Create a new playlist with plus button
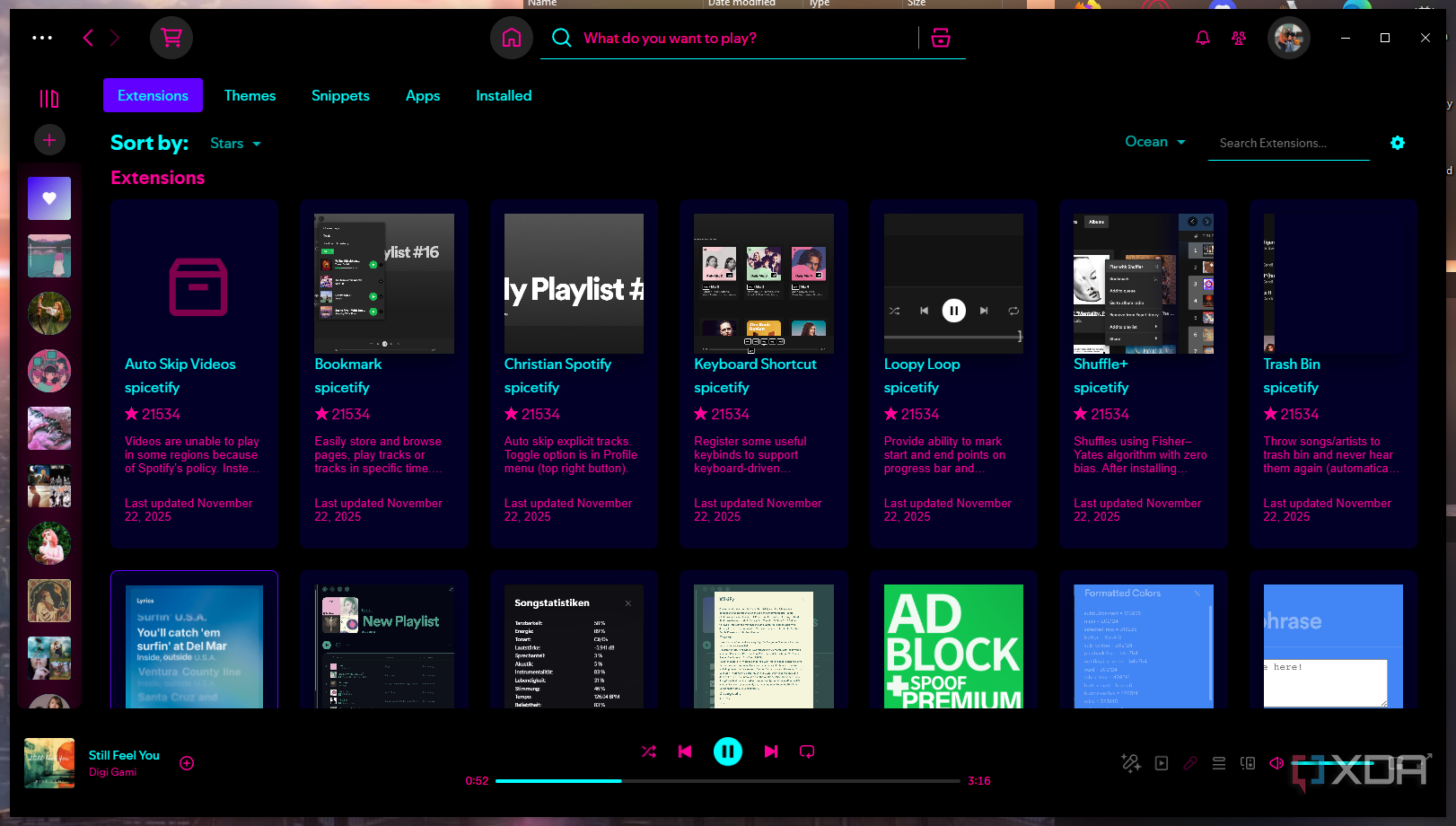 [49, 140]
